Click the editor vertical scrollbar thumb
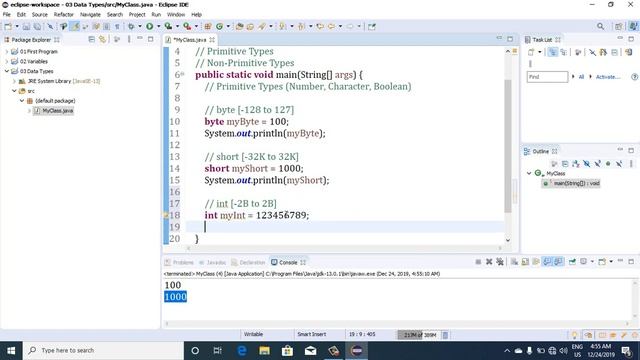Viewport: 640px width, 360px height. point(508,146)
